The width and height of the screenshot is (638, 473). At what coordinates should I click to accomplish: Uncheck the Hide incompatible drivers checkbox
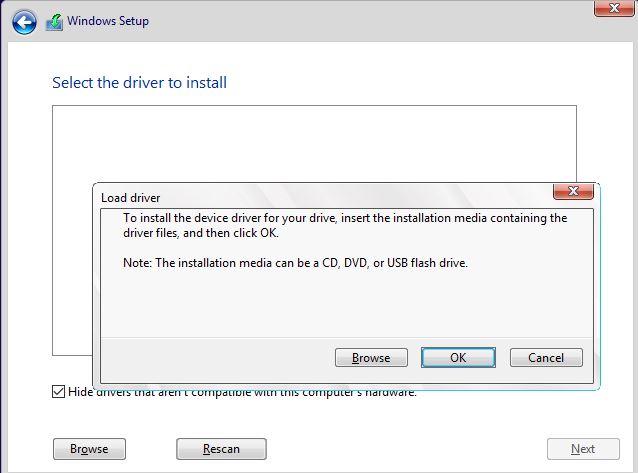click(59, 392)
